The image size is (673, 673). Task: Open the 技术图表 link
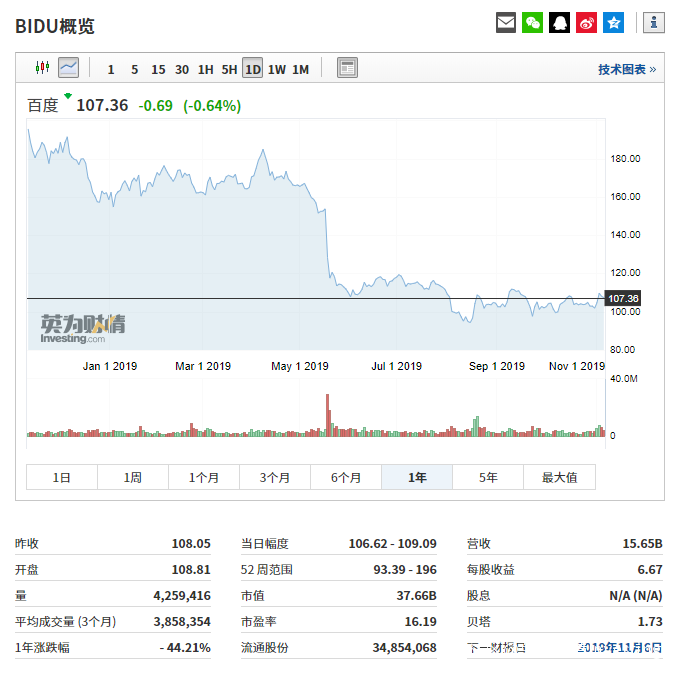(627, 70)
